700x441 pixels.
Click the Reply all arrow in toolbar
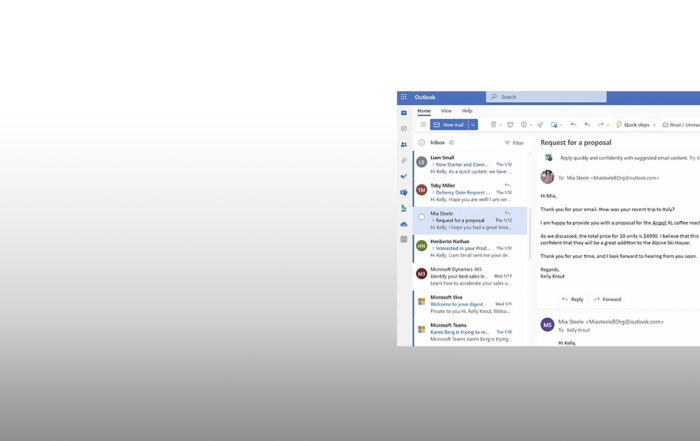(x=587, y=125)
